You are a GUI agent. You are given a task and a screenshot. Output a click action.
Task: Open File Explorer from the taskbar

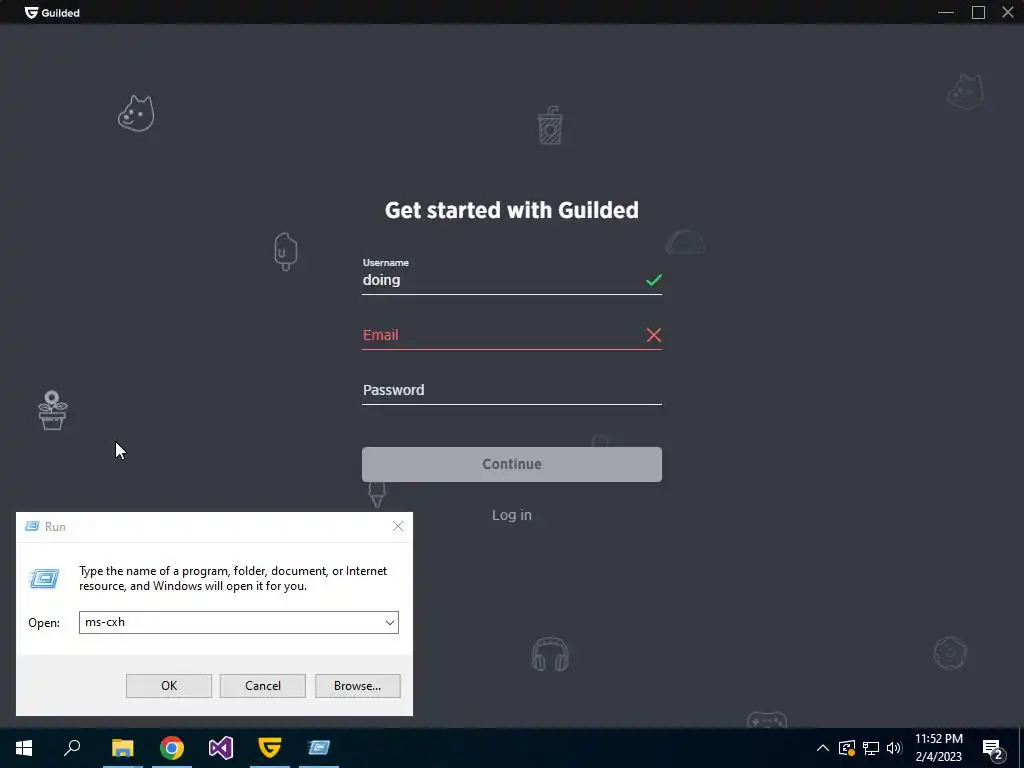pyautogui.click(x=122, y=748)
